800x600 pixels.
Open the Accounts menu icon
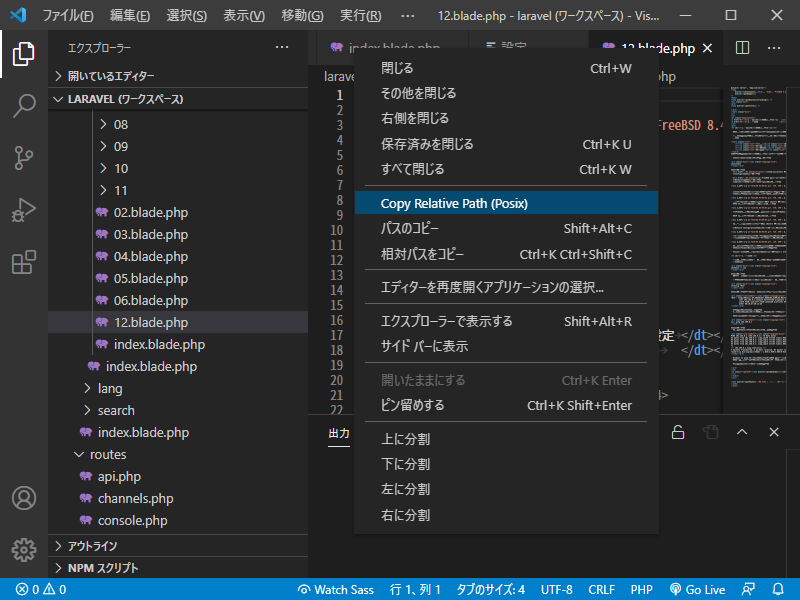point(24,498)
